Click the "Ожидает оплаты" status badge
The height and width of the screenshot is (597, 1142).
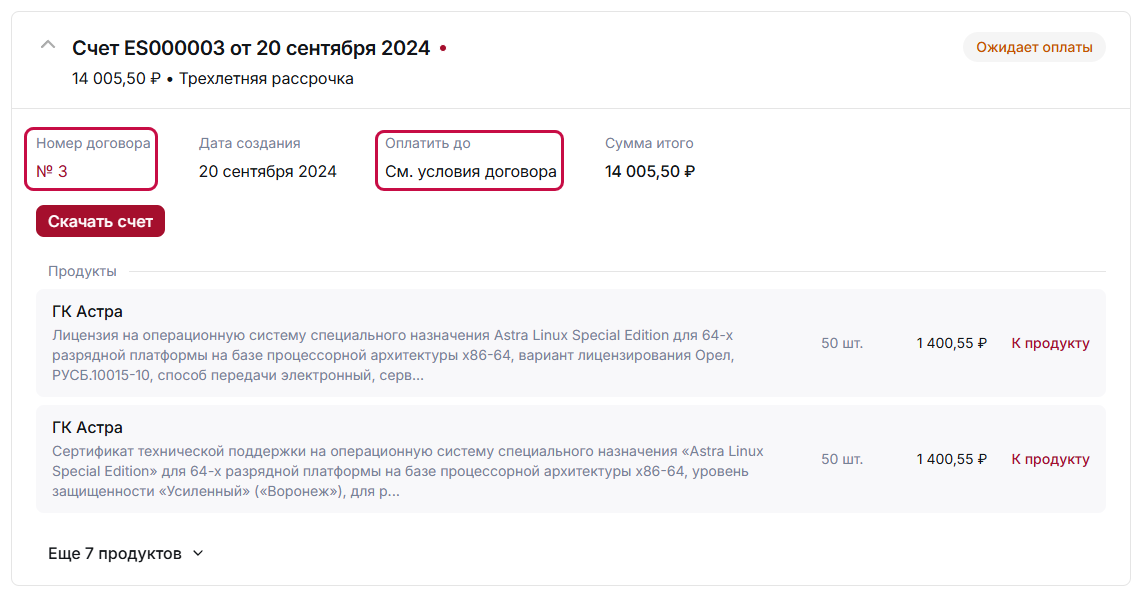coord(1033,47)
